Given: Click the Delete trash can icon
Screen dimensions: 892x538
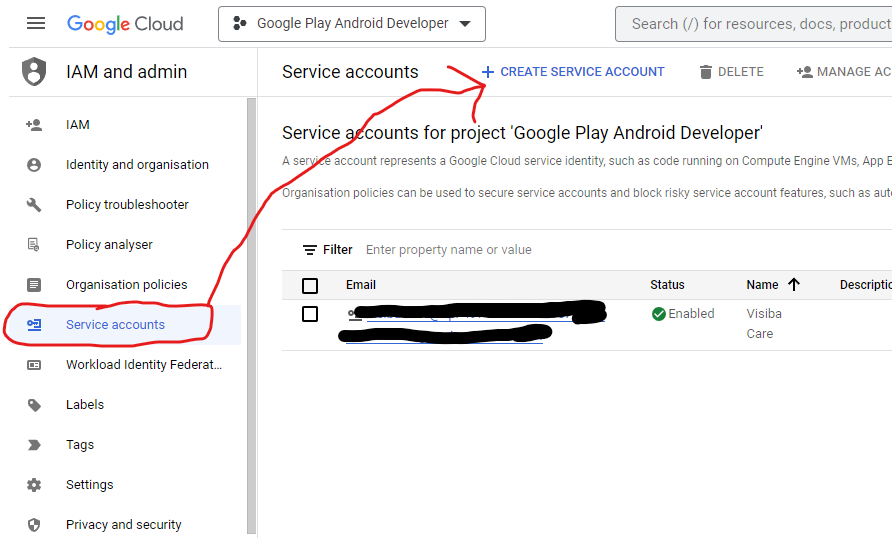Looking at the screenshot, I should (705, 72).
